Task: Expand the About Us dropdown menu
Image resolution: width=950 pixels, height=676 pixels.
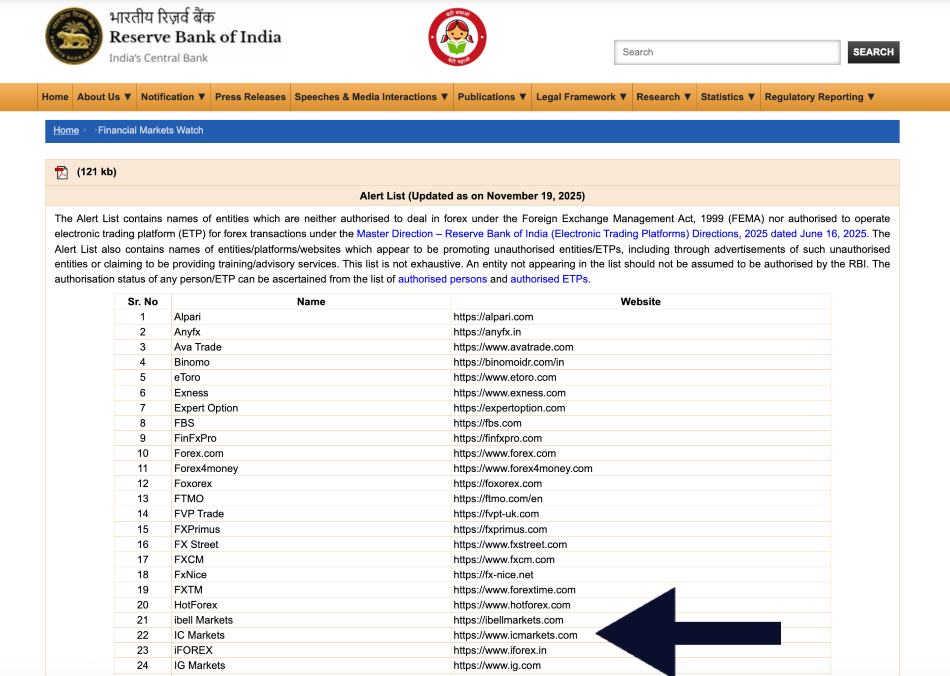Action: click(104, 97)
